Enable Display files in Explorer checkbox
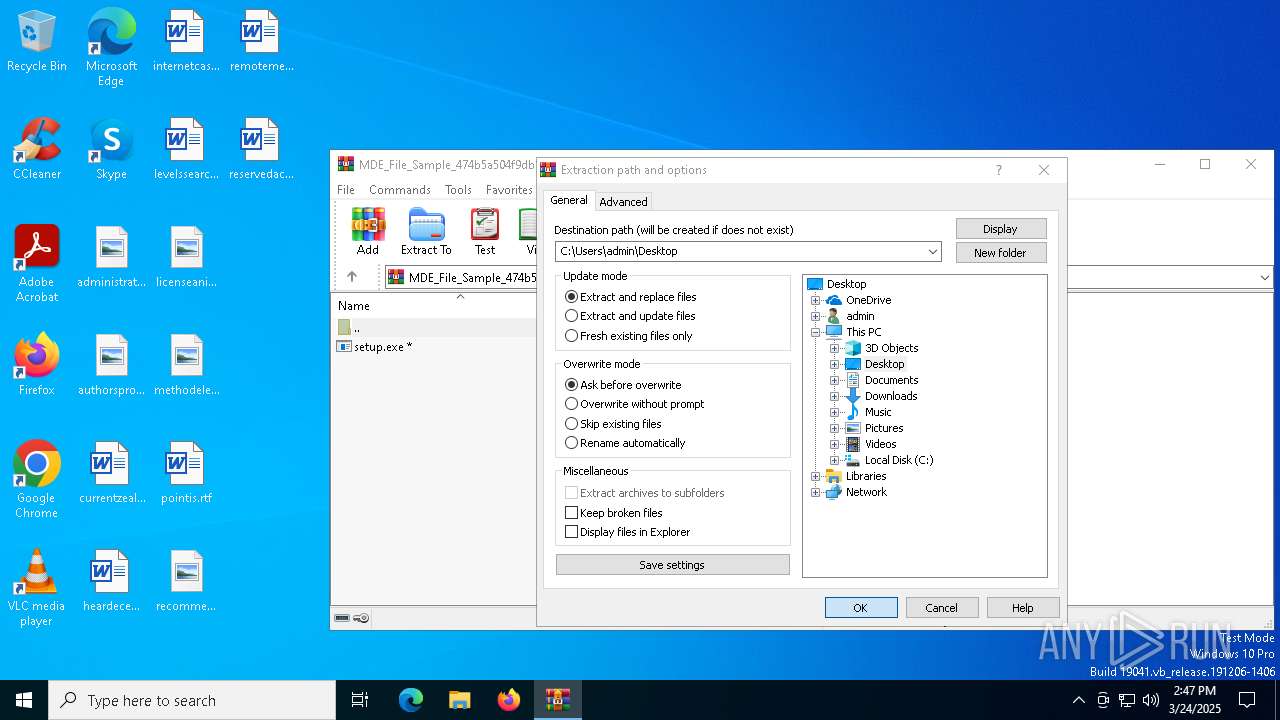Viewport: 1280px width, 720px height. 572,532
